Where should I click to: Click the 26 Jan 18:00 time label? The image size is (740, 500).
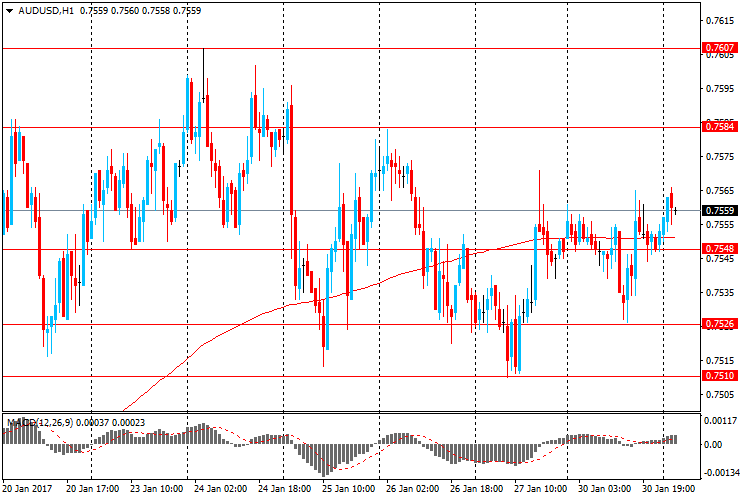pyautogui.click(x=476, y=490)
